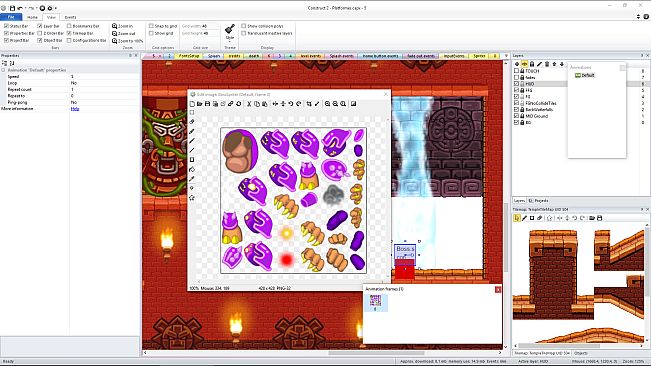Select the Pencil tool in image editor

[192, 132]
